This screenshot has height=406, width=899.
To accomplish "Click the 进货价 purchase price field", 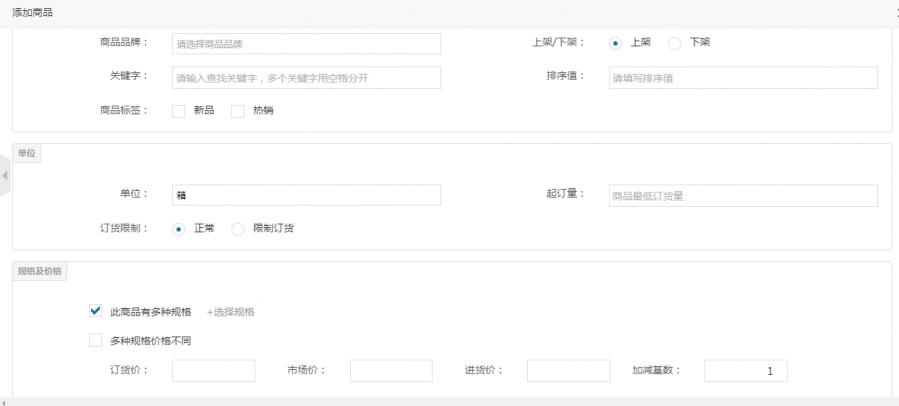I will click(x=568, y=371).
